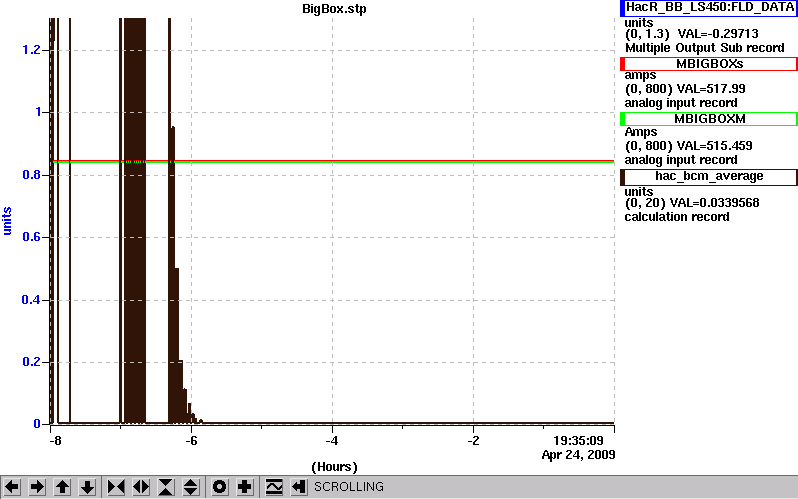Click the return-to-scrolling arrow icon

(299, 487)
